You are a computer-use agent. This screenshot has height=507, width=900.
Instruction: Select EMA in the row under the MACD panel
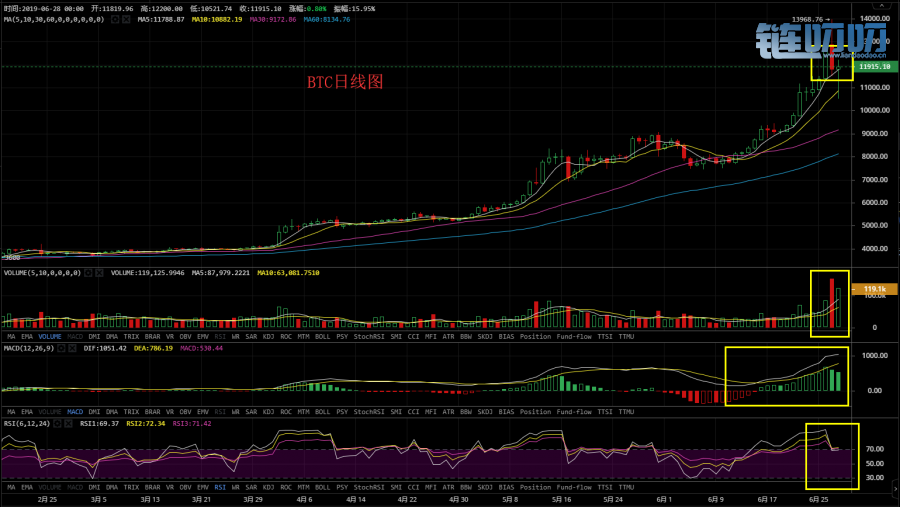click(29, 412)
